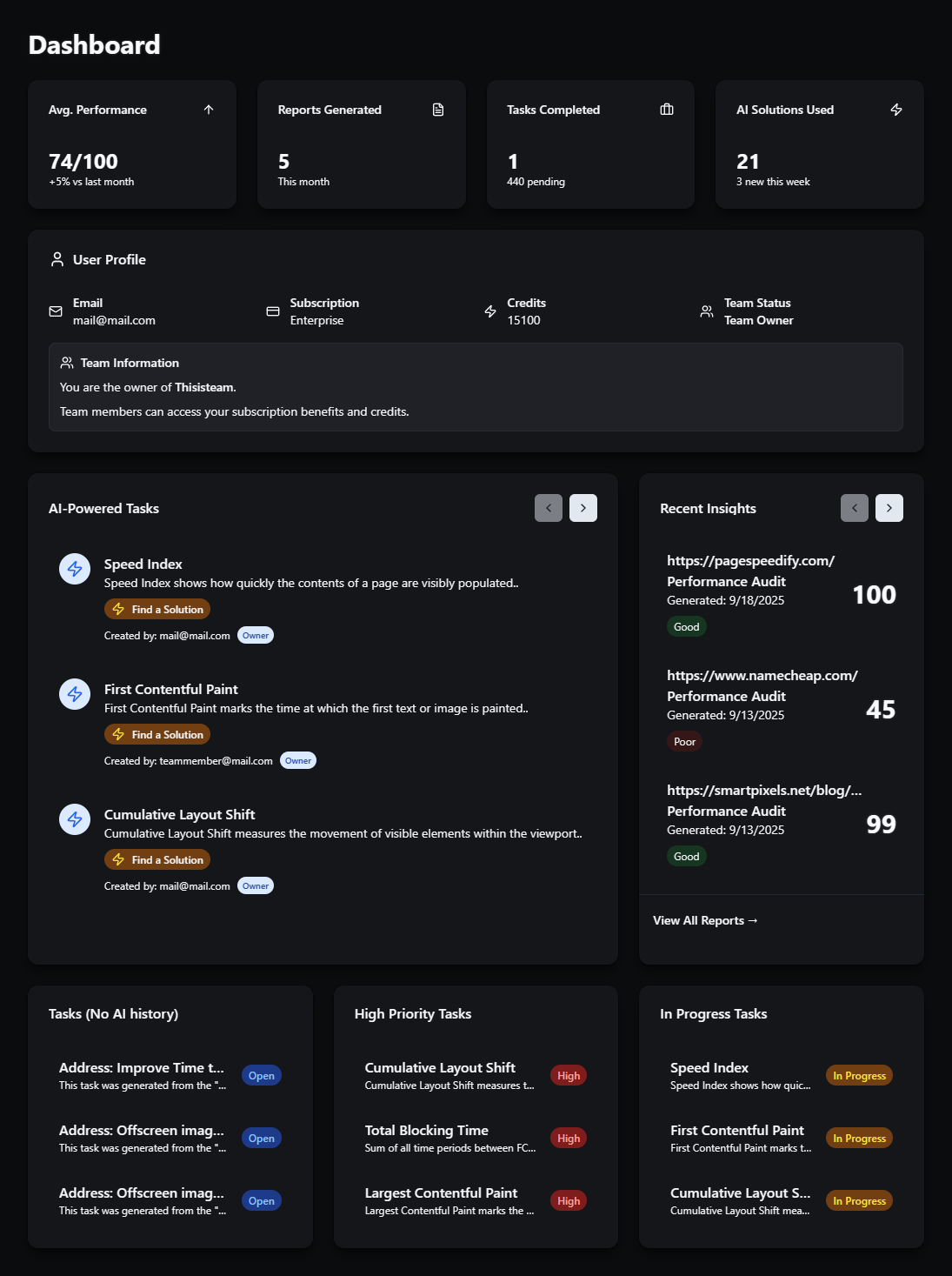
Task: Toggle the Owner badge on First Contentful Paint task
Action: pos(297,759)
